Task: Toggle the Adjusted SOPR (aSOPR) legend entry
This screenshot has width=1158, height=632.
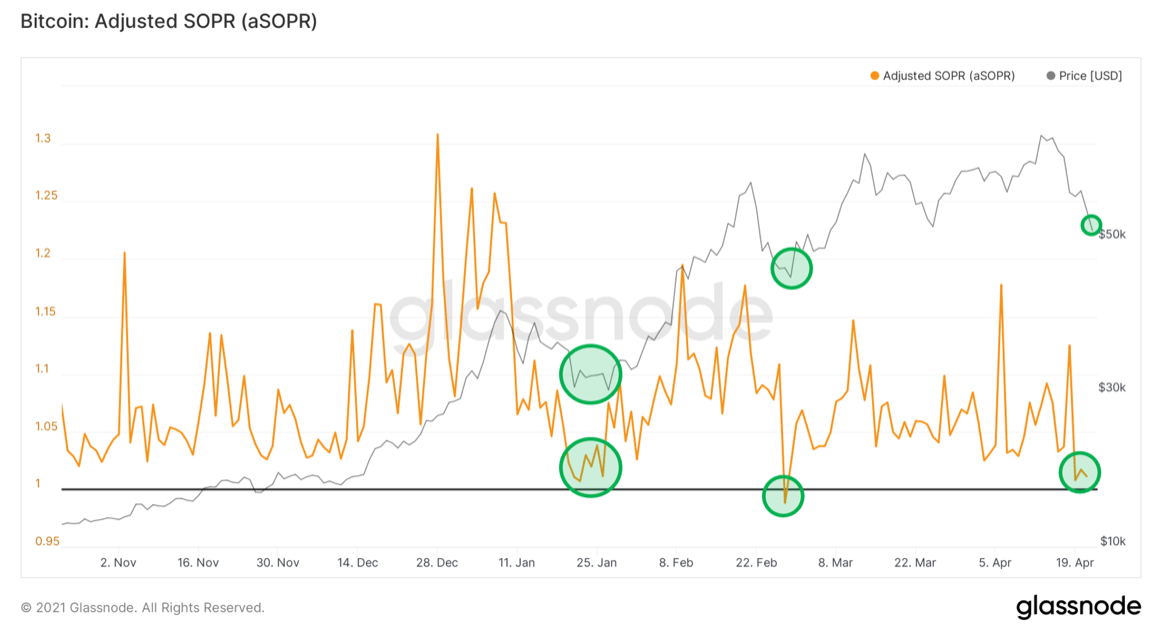Action: pyautogui.click(x=942, y=76)
